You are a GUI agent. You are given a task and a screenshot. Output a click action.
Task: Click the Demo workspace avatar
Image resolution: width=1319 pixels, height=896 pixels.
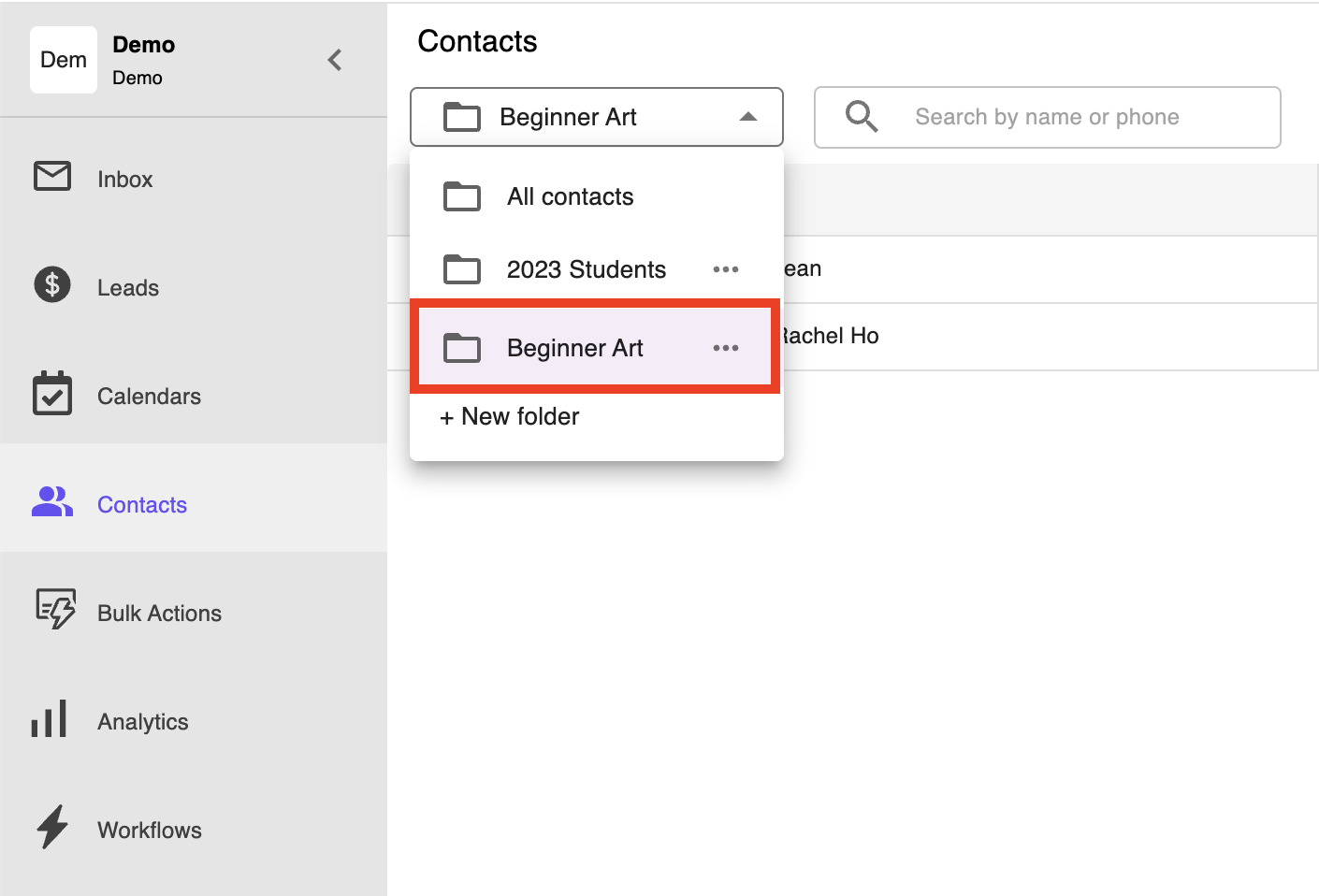tap(63, 59)
